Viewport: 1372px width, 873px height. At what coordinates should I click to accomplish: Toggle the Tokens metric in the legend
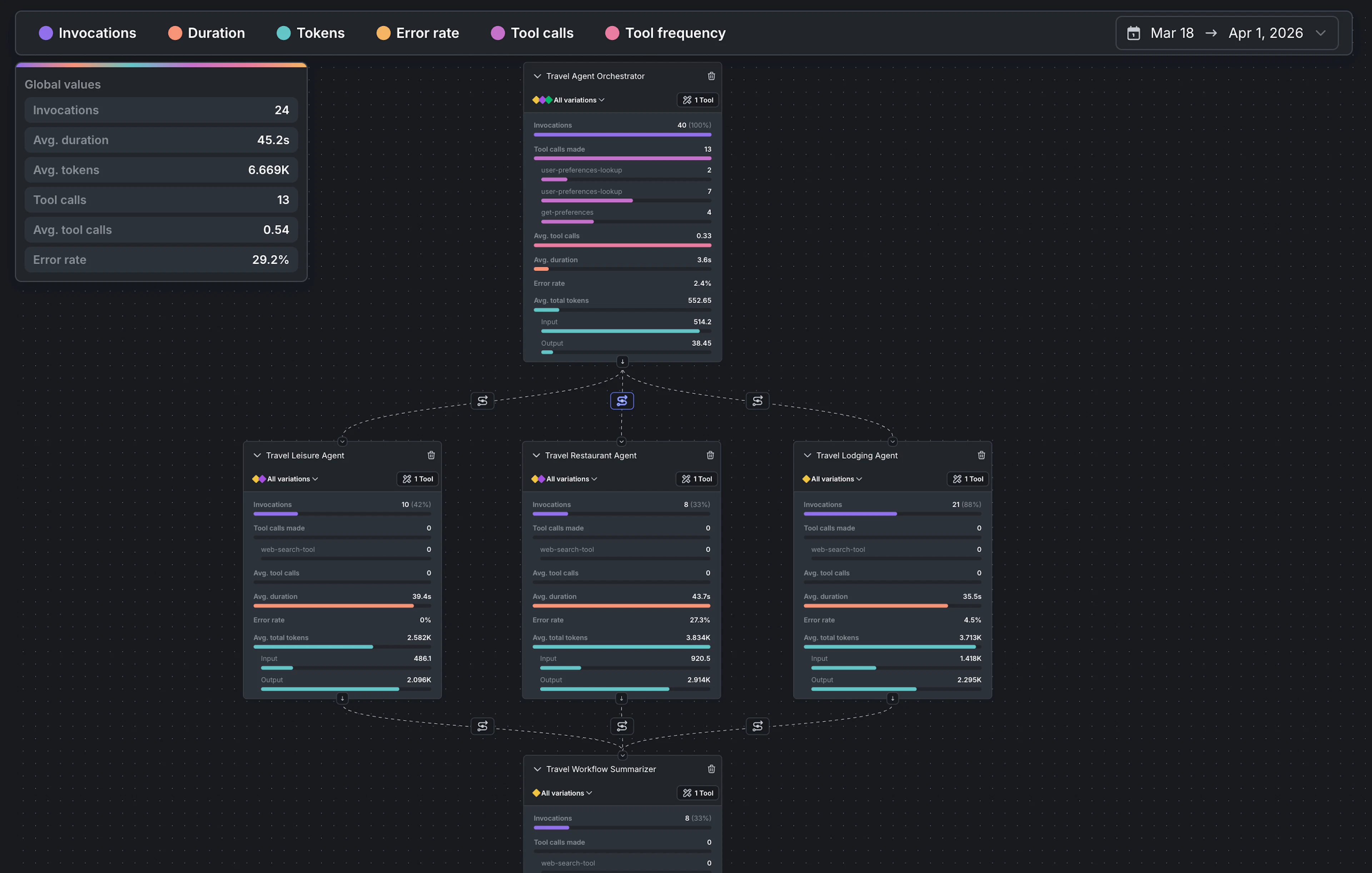[x=310, y=33]
